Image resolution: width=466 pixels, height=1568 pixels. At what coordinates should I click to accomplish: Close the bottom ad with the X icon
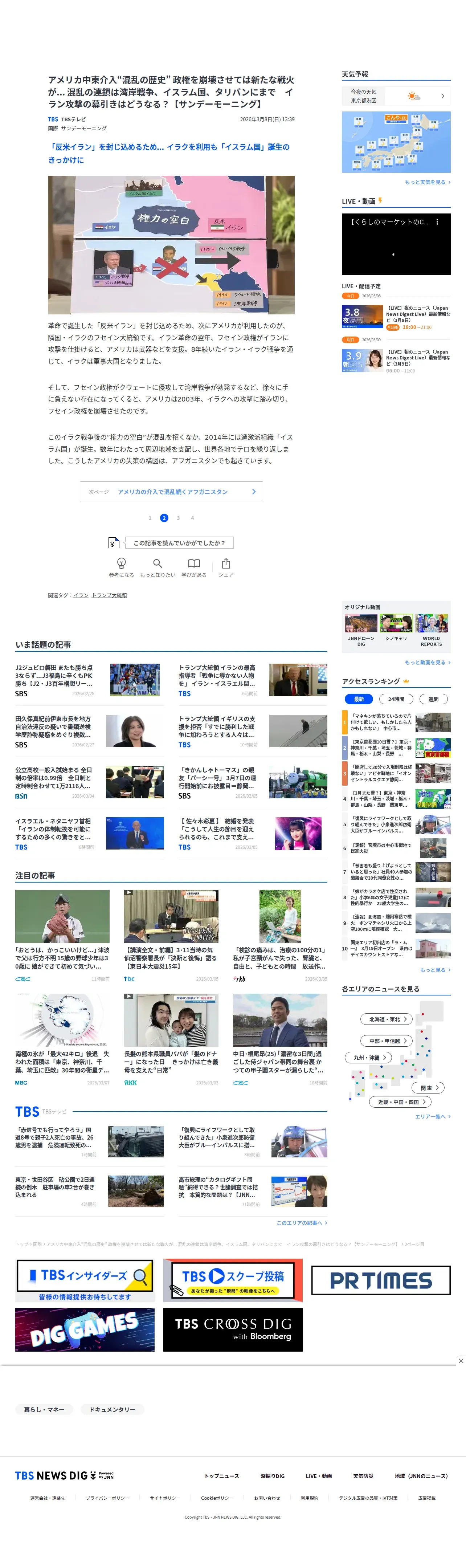pos(461,1360)
